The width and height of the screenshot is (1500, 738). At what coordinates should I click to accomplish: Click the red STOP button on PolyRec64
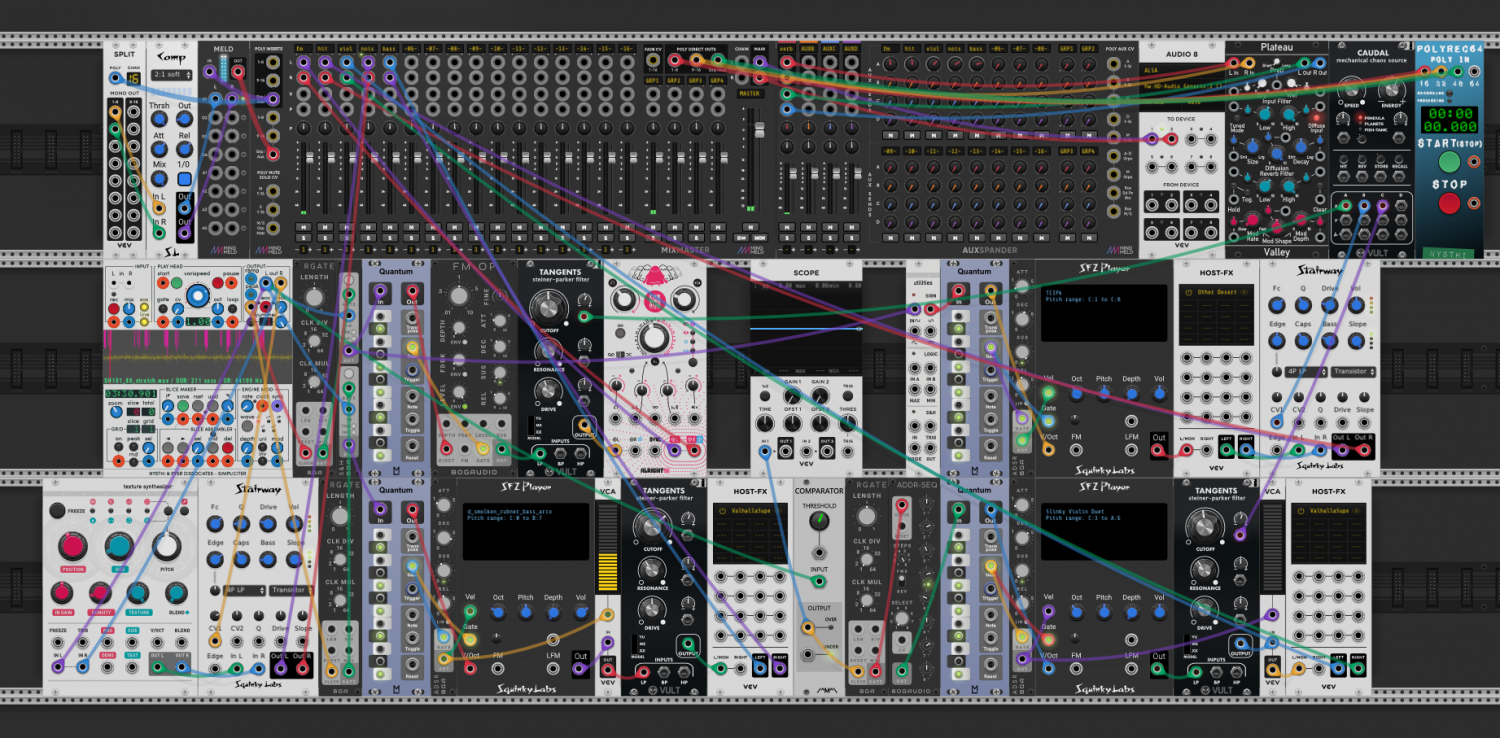point(1449,205)
